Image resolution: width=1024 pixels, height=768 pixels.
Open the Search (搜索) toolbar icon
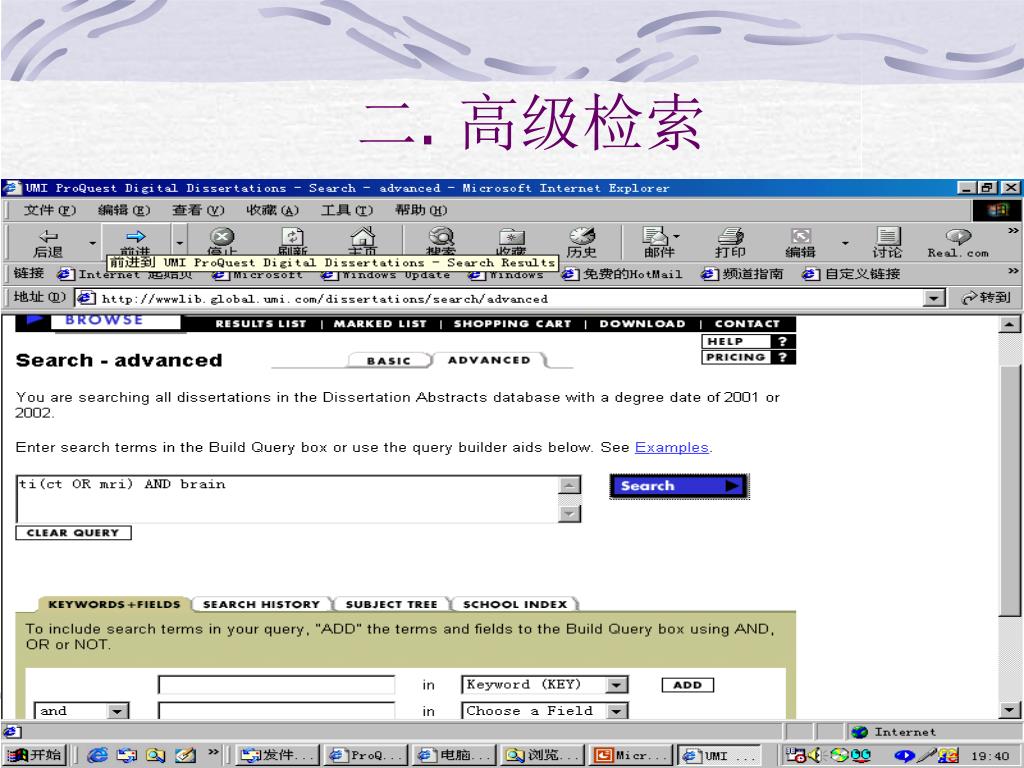441,236
